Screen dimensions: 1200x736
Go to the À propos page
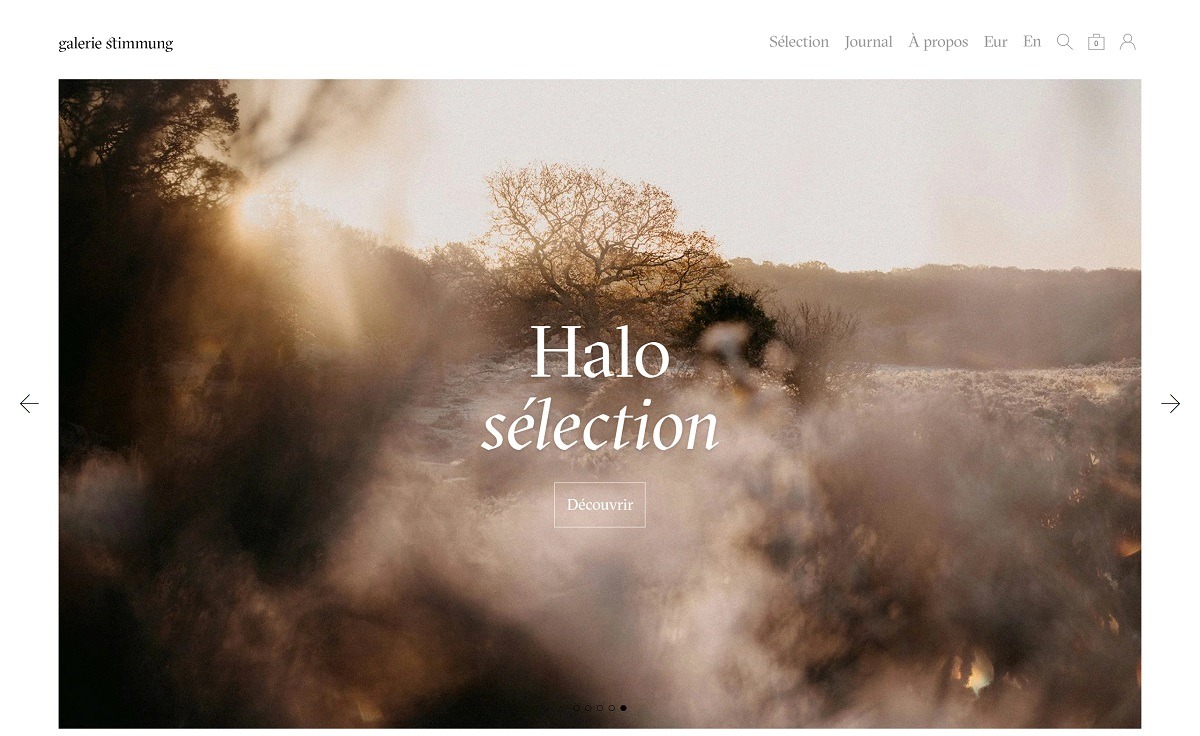point(938,42)
